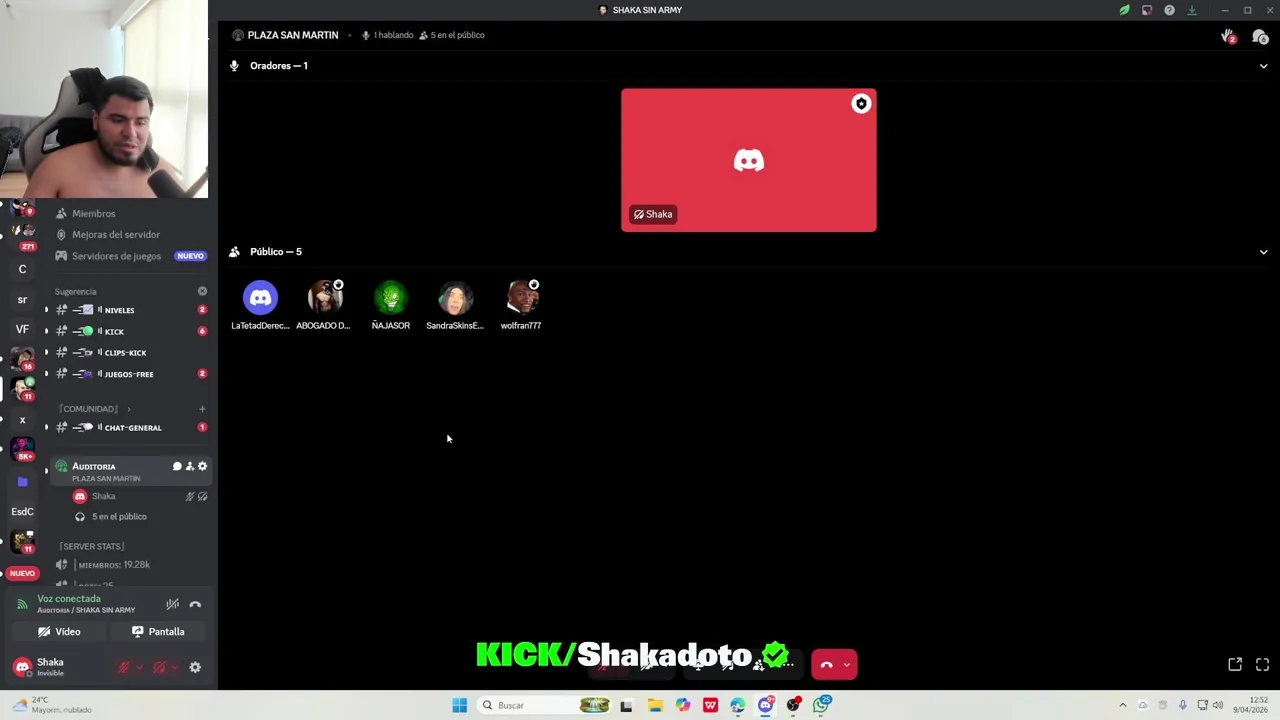The image size is (1280, 720).
Task: Open the EsdC server icon
Action: tap(22, 511)
